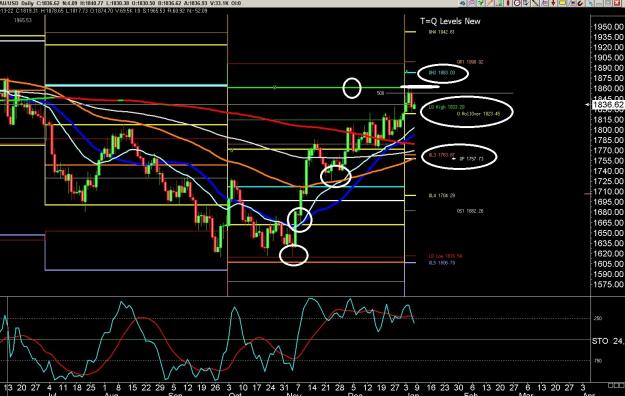This screenshot has width=625, height=396.
Task: Click the XAUUSD Daily title text
Action: point(17,3)
